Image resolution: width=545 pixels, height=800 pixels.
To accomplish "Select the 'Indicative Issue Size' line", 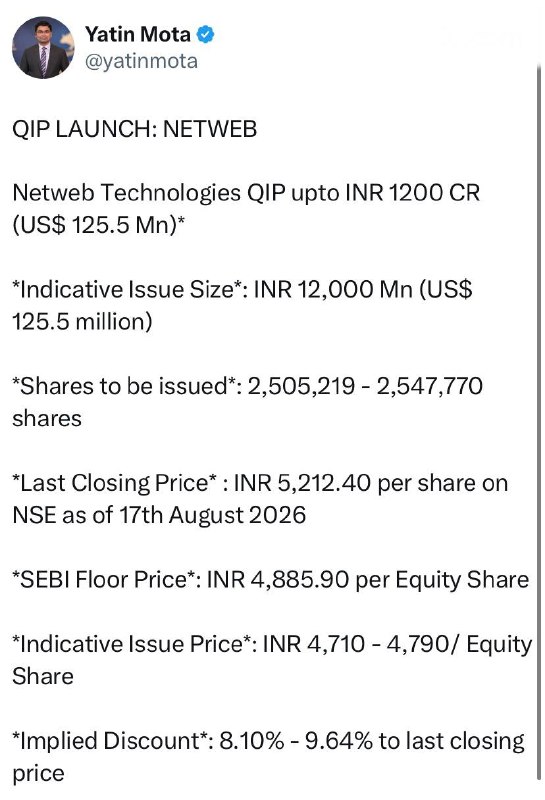I will pos(242,290).
